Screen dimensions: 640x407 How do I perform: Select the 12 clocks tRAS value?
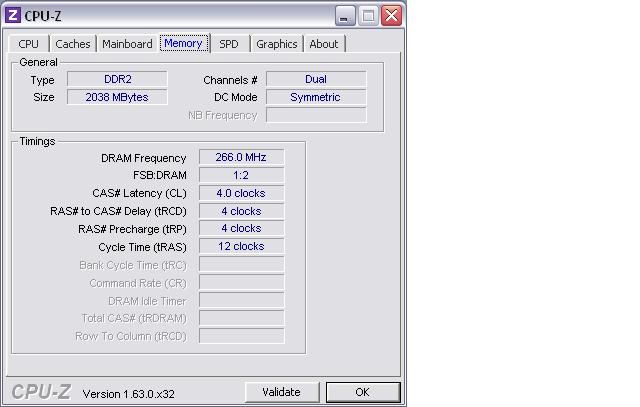[x=241, y=246]
